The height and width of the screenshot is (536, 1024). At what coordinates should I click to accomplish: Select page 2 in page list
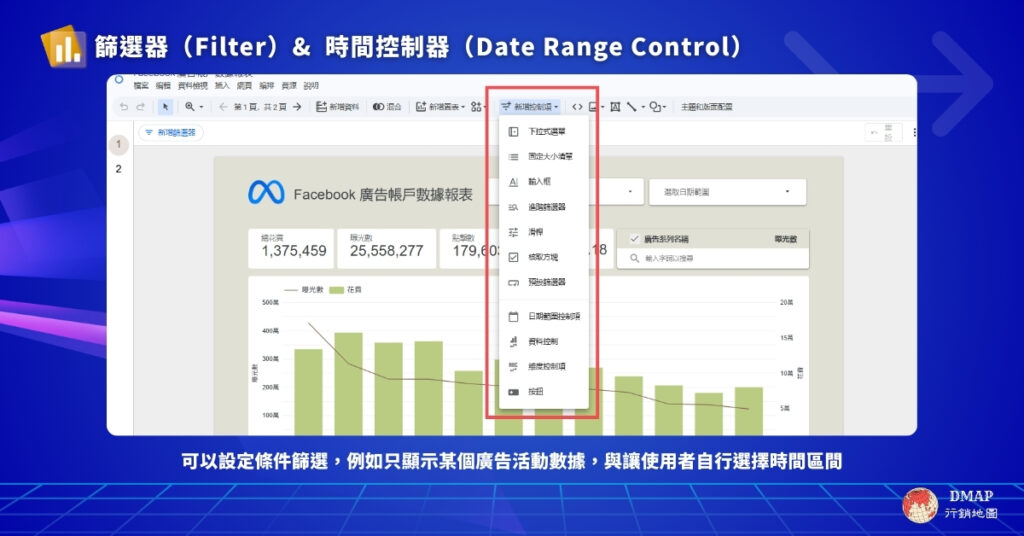click(x=118, y=169)
